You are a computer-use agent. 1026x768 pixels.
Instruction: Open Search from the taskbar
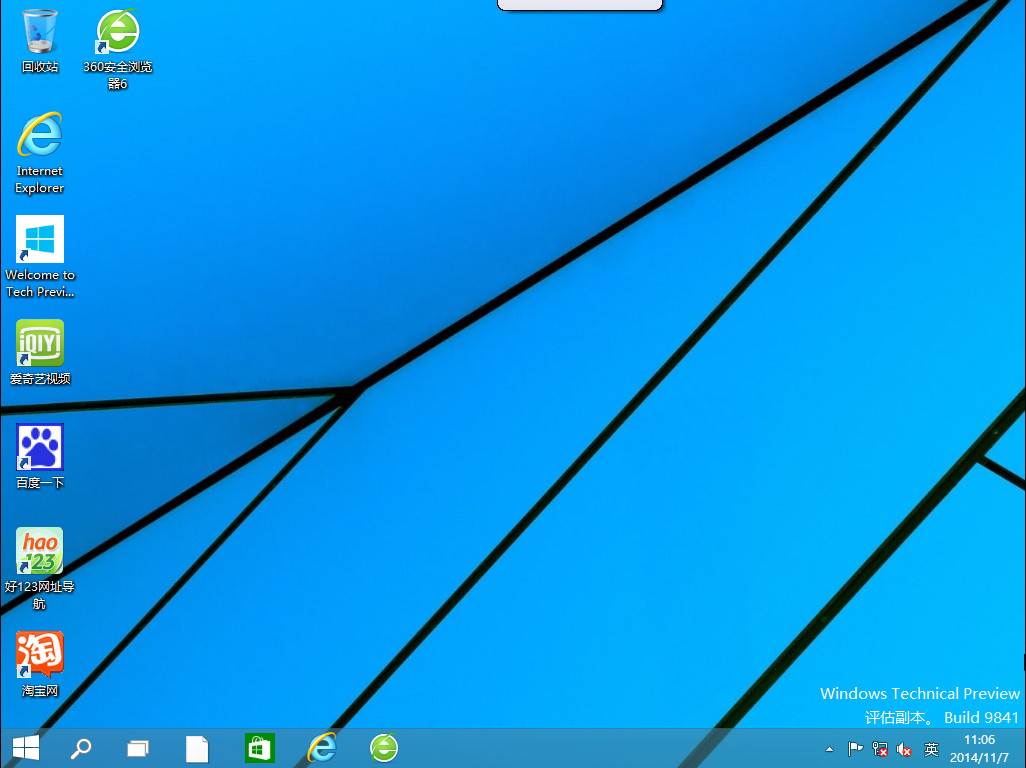pyautogui.click(x=82, y=748)
